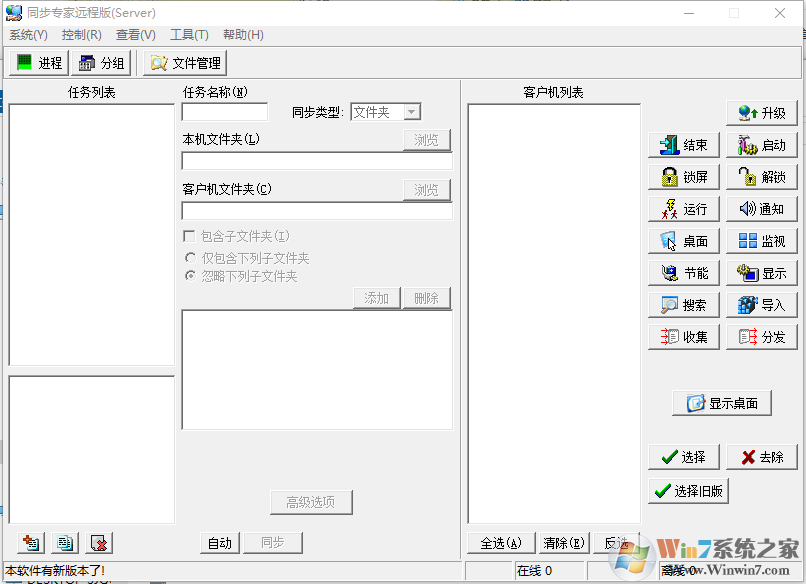Image resolution: width=806 pixels, height=584 pixels.
Task: Open 文件管理 file manager
Action: 185,63
